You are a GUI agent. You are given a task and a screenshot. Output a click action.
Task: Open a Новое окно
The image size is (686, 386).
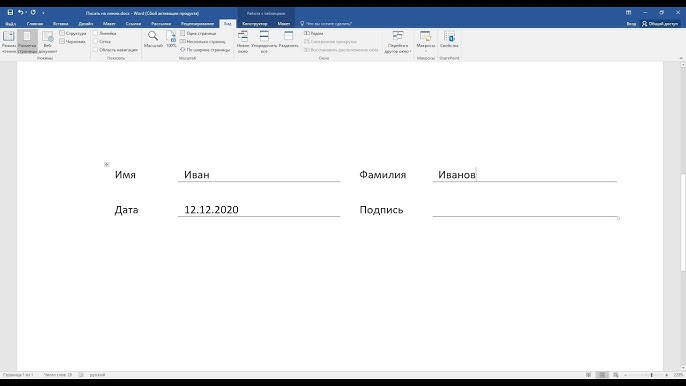click(243, 42)
